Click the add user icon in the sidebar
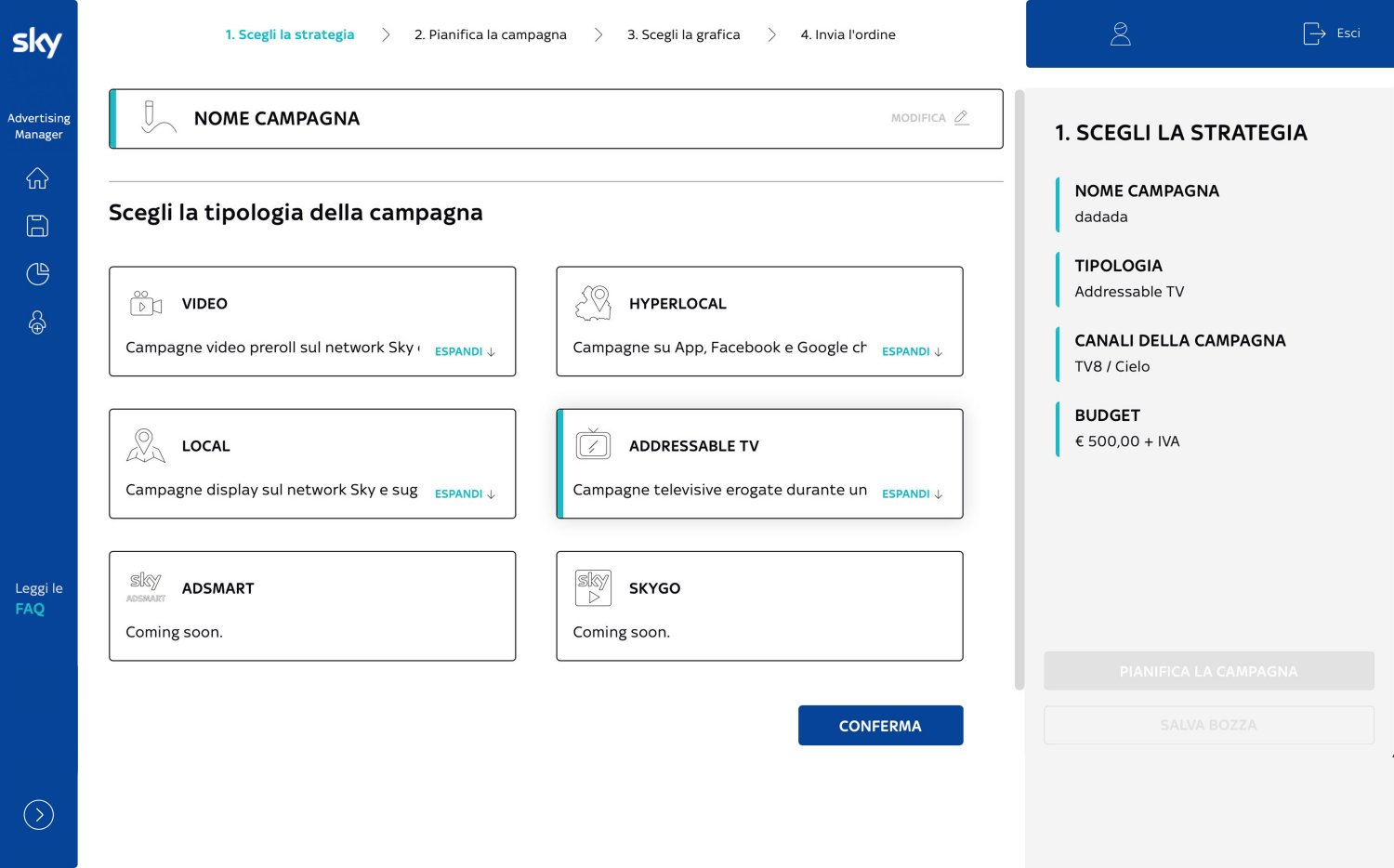This screenshot has height=868, width=1394. pyautogui.click(x=37, y=322)
